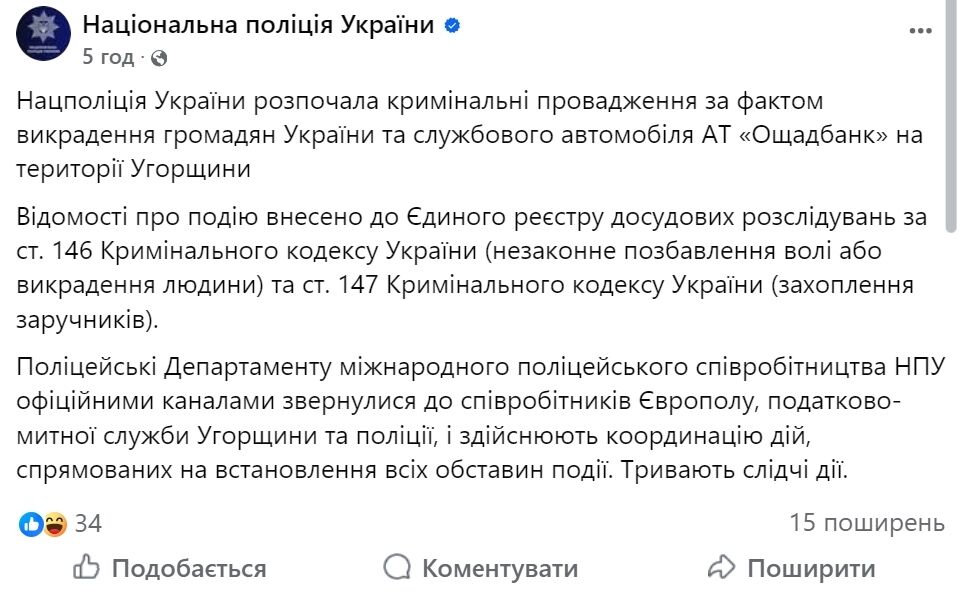
Task: Click the blue verified checkmark badge
Action: coord(452,24)
